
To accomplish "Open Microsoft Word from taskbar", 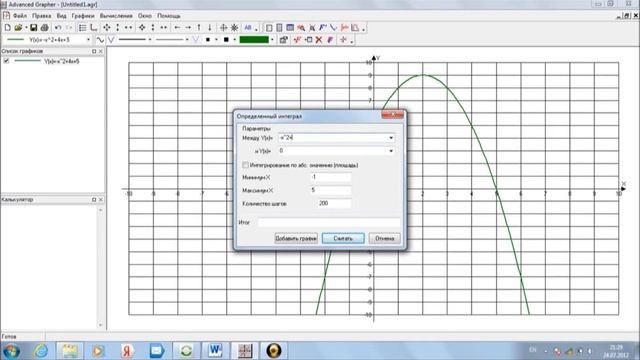I will point(215,351).
